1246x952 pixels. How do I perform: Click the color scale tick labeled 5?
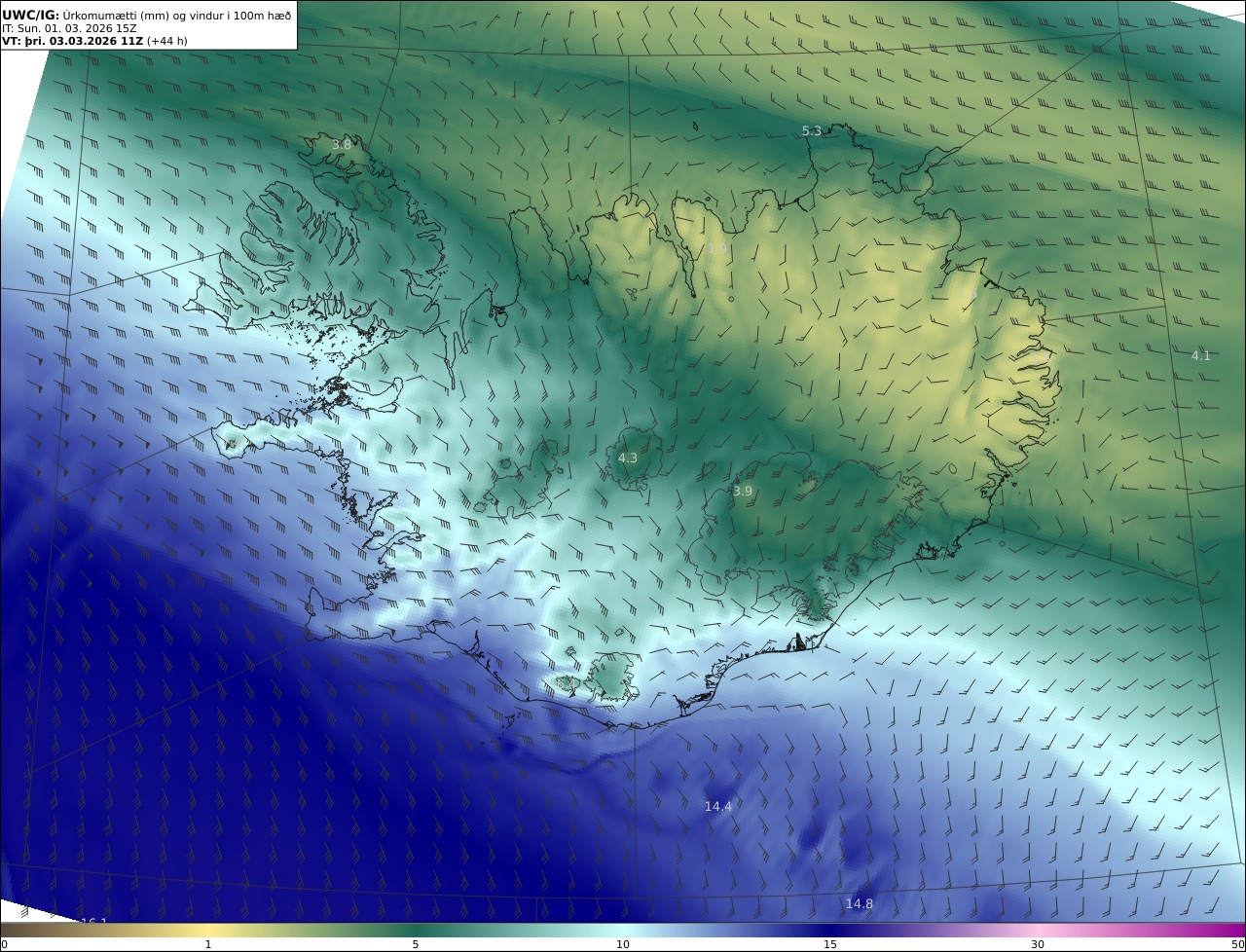(416, 944)
